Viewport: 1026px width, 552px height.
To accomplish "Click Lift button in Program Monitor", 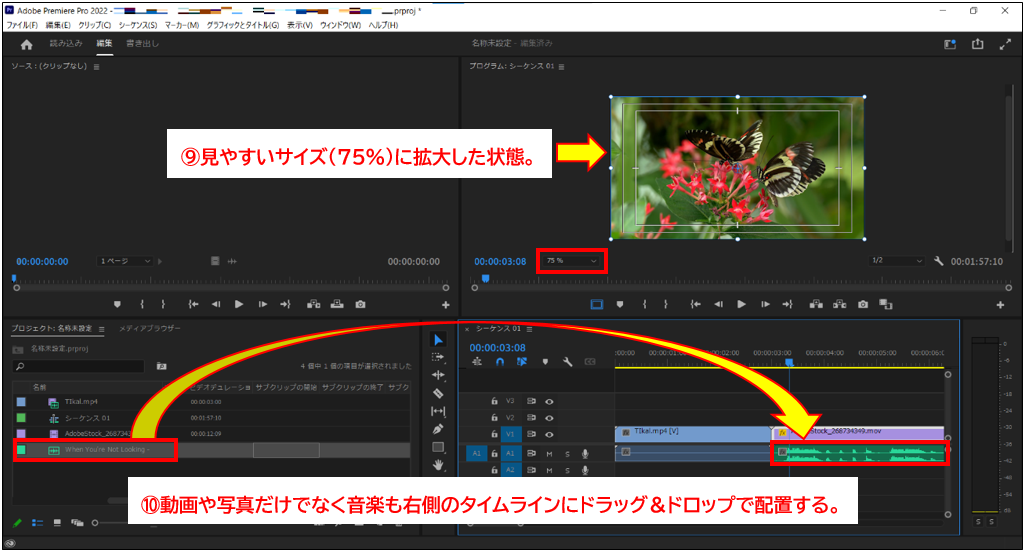I will 816,304.
